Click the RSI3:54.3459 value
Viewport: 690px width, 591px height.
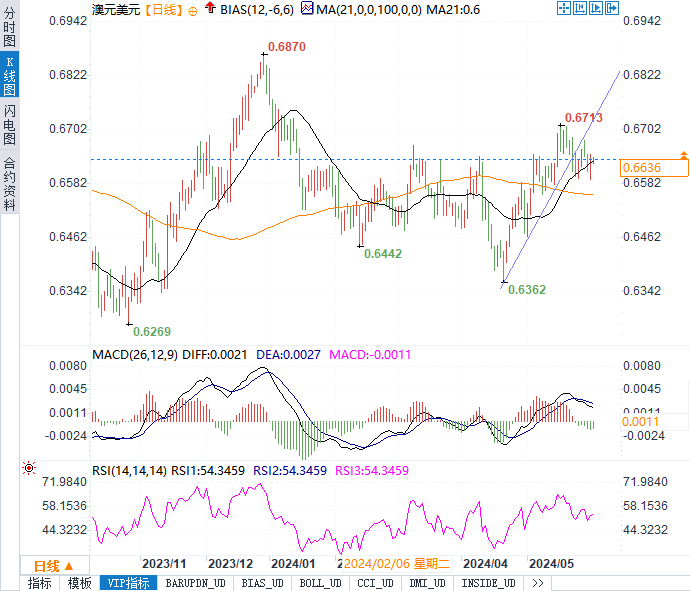tap(372, 470)
